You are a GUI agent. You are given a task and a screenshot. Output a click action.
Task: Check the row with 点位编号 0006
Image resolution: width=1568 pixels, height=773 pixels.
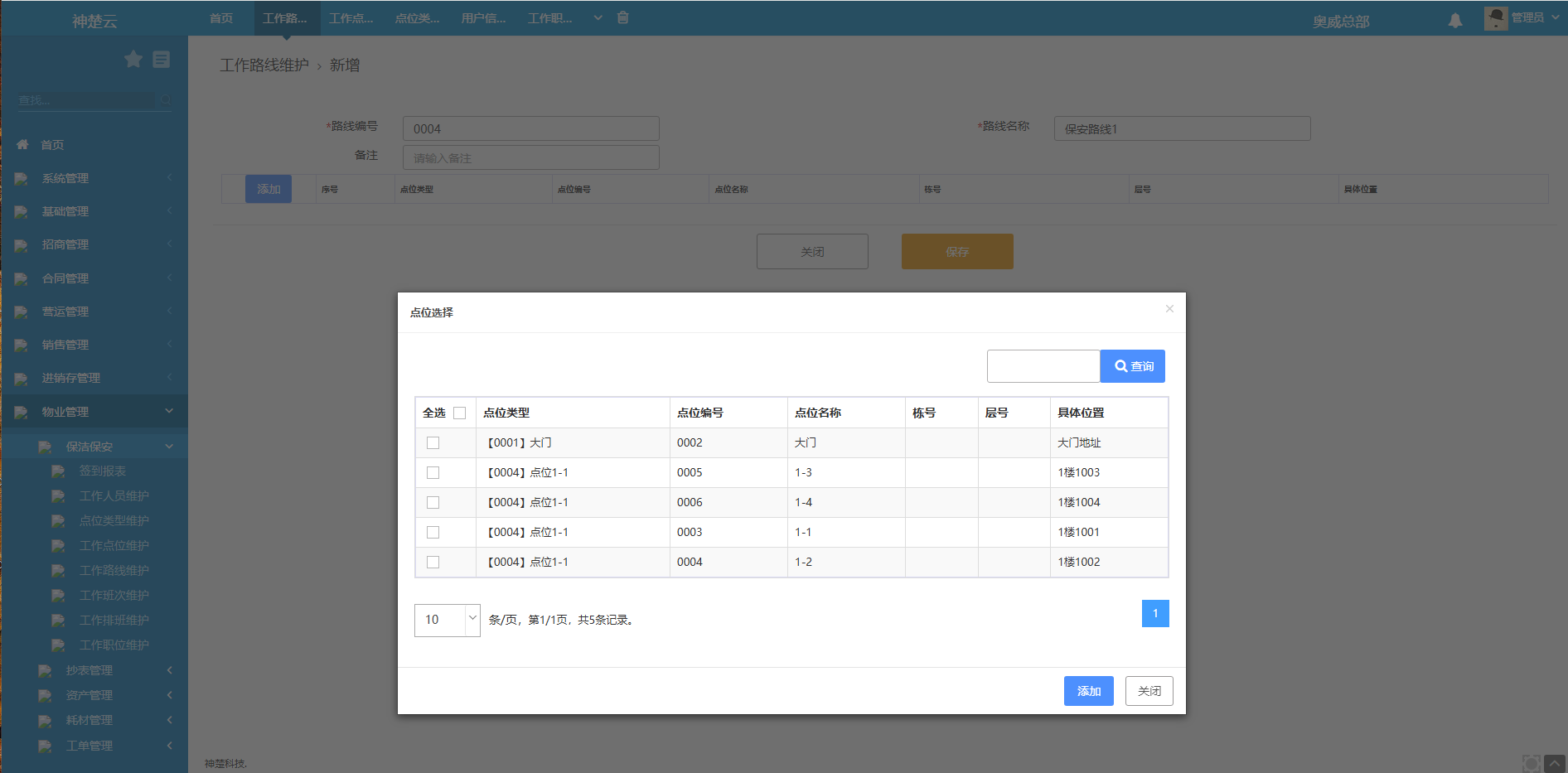pyautogui.click(x=433, y=503)
